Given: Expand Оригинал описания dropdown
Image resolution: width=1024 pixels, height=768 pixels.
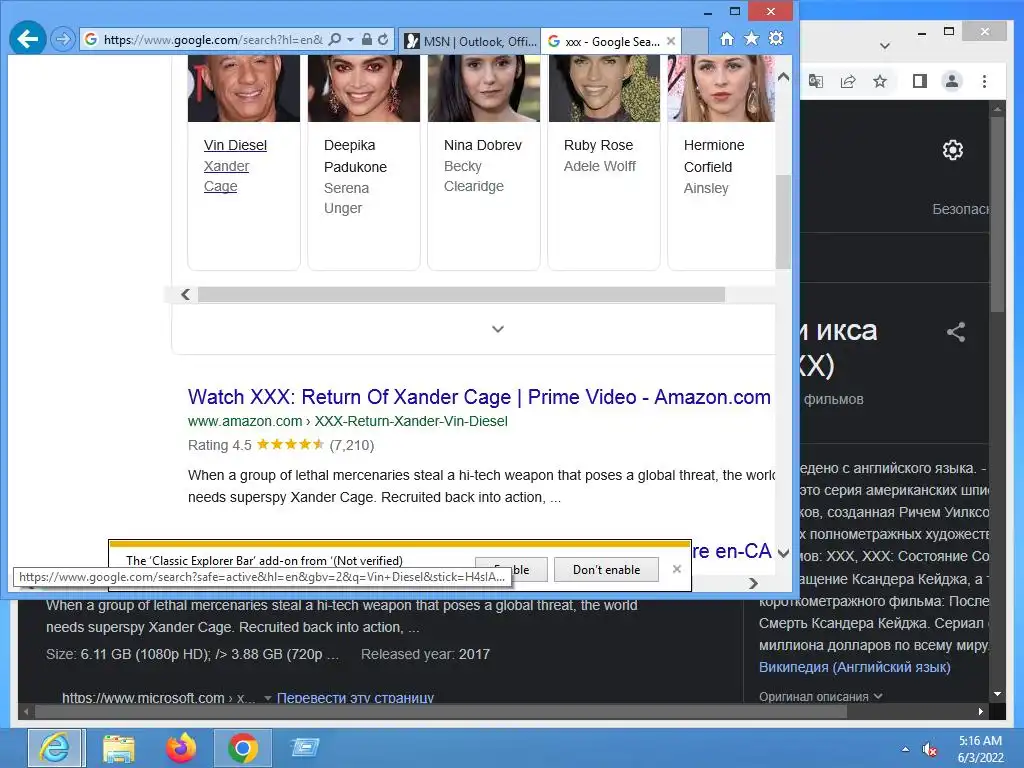Looking at the screenshot, I should click(820, 696).
